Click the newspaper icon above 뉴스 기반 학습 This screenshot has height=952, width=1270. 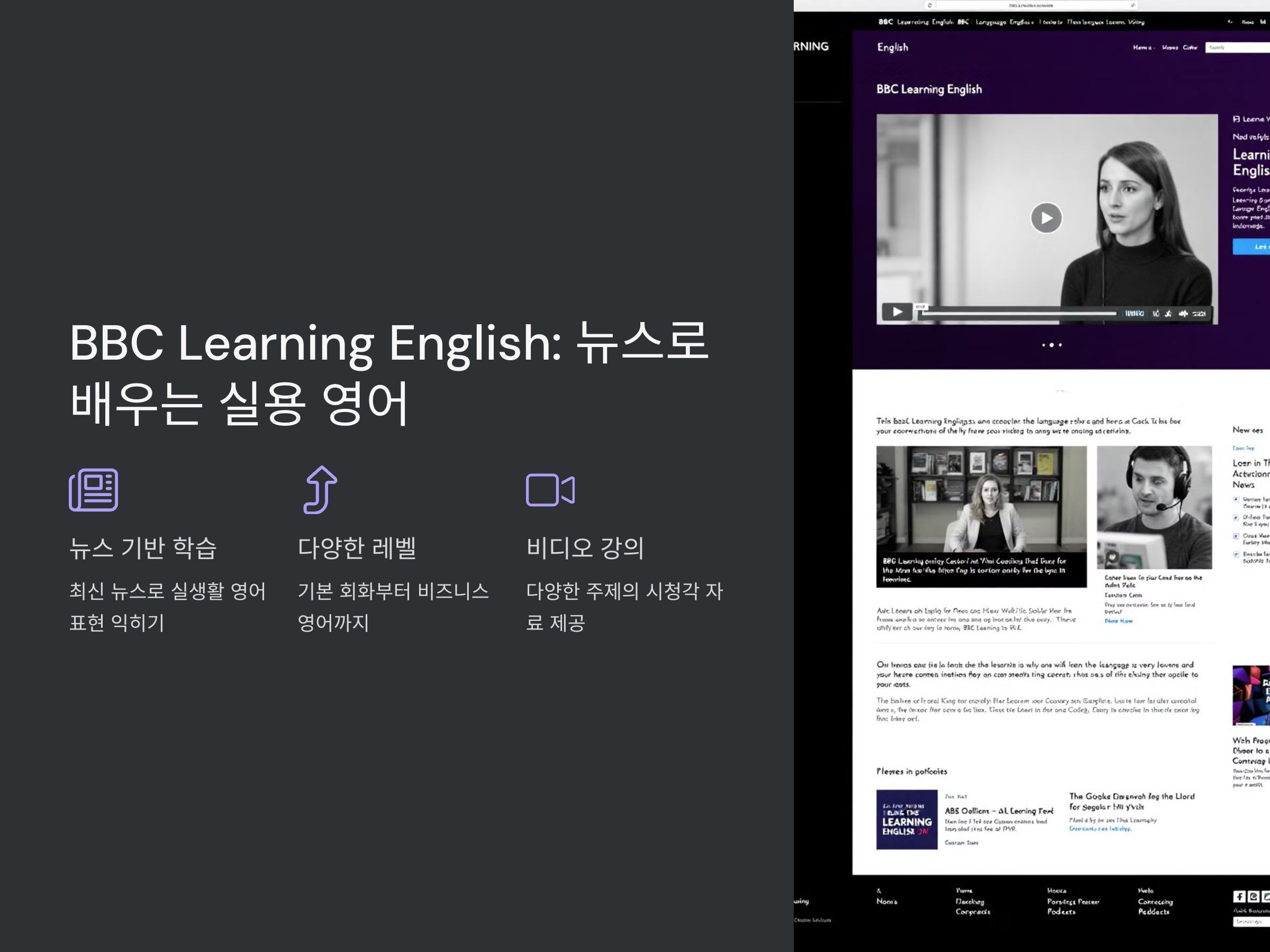click(94, 489)
